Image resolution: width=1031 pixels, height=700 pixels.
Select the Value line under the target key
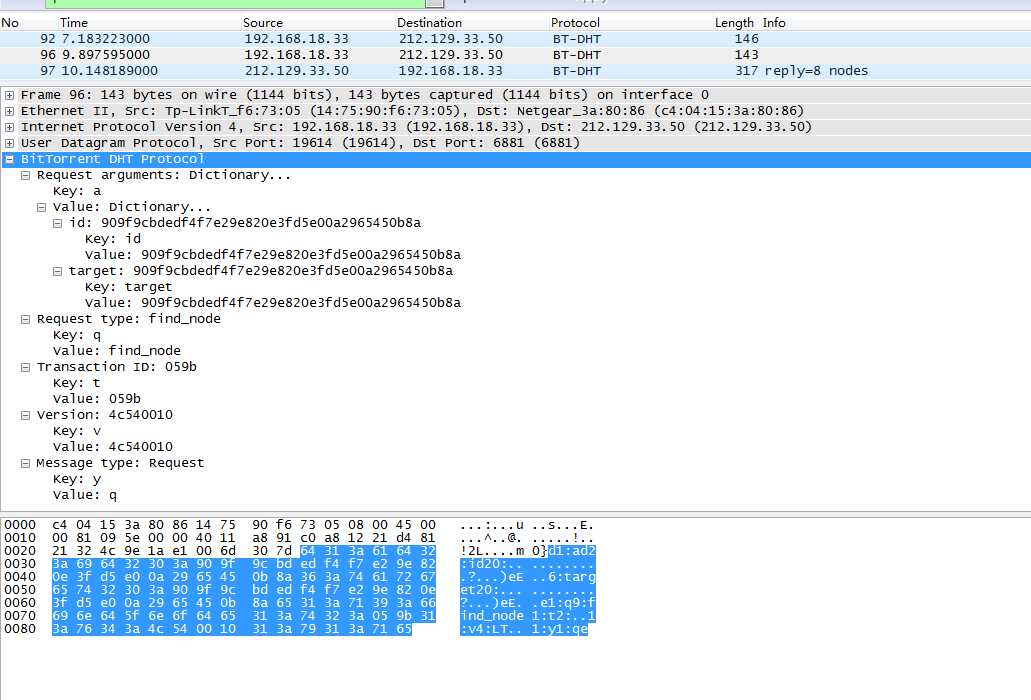[x=273, y=303]
